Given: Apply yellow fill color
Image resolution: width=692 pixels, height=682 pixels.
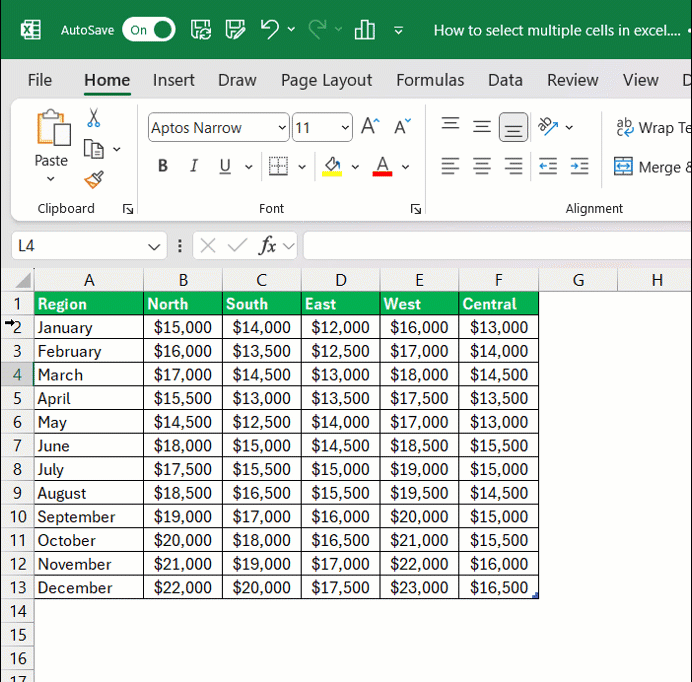Looking at the screenshot, I should [x=332, y=166].
